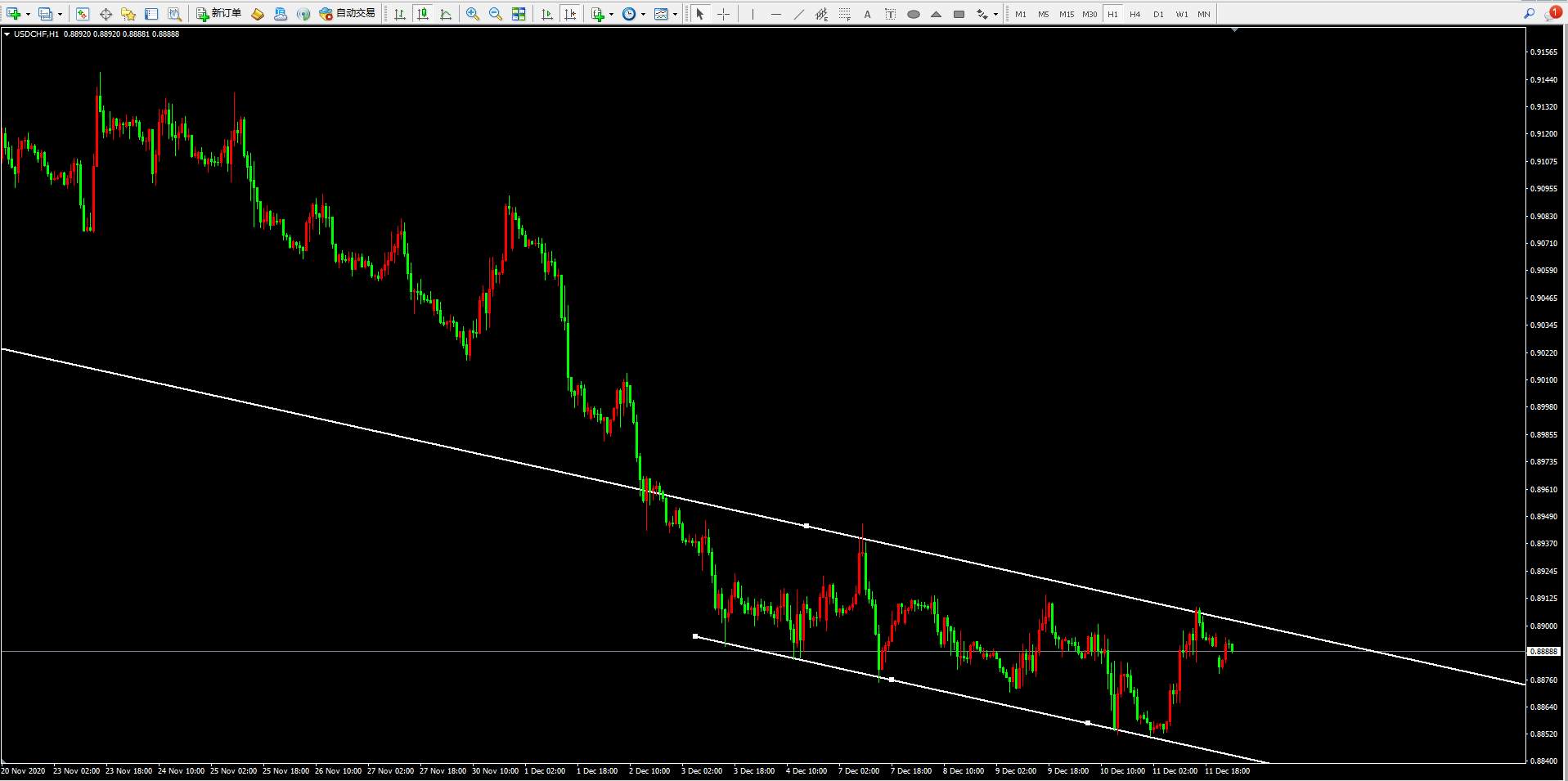Expand the Periods clock dropdown arrow

pos(643,14)
